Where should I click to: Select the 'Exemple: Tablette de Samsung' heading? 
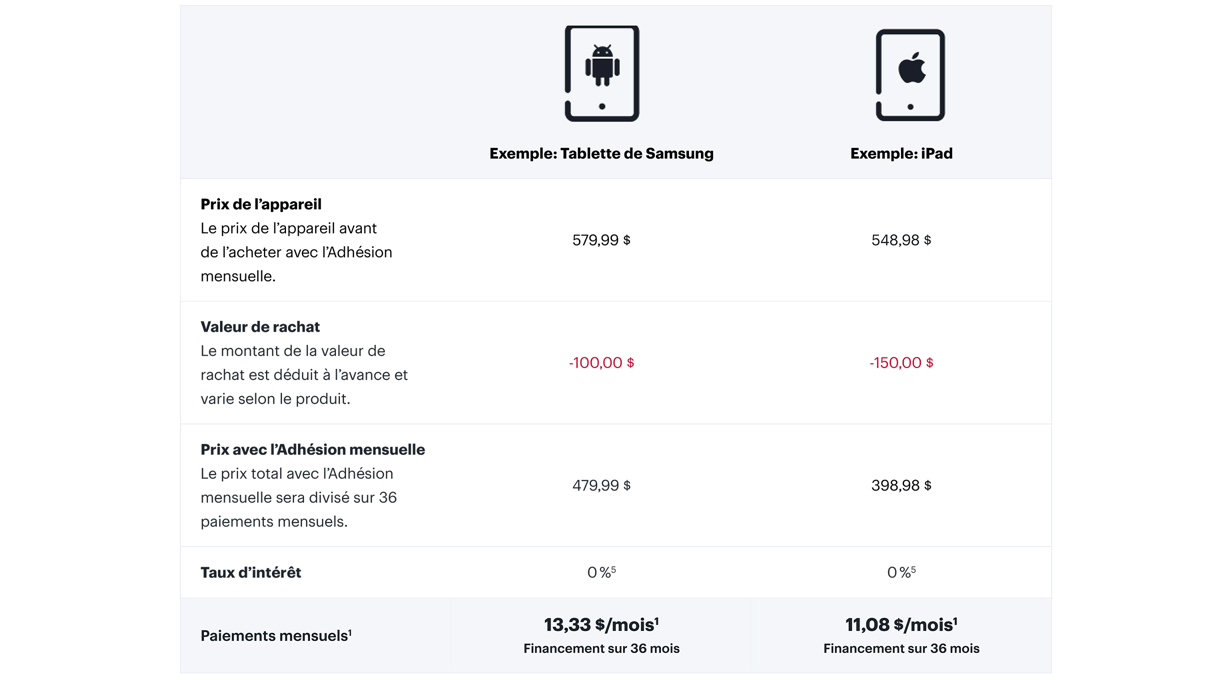click(x=601, y=153)
